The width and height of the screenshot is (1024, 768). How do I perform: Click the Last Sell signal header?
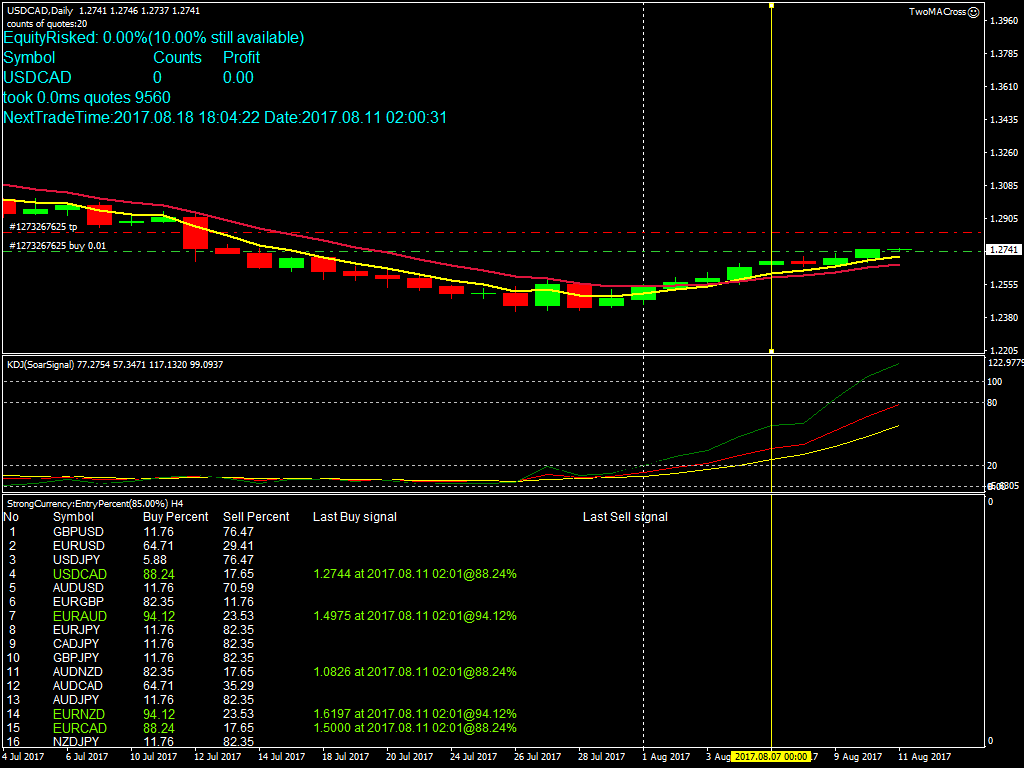625,517
